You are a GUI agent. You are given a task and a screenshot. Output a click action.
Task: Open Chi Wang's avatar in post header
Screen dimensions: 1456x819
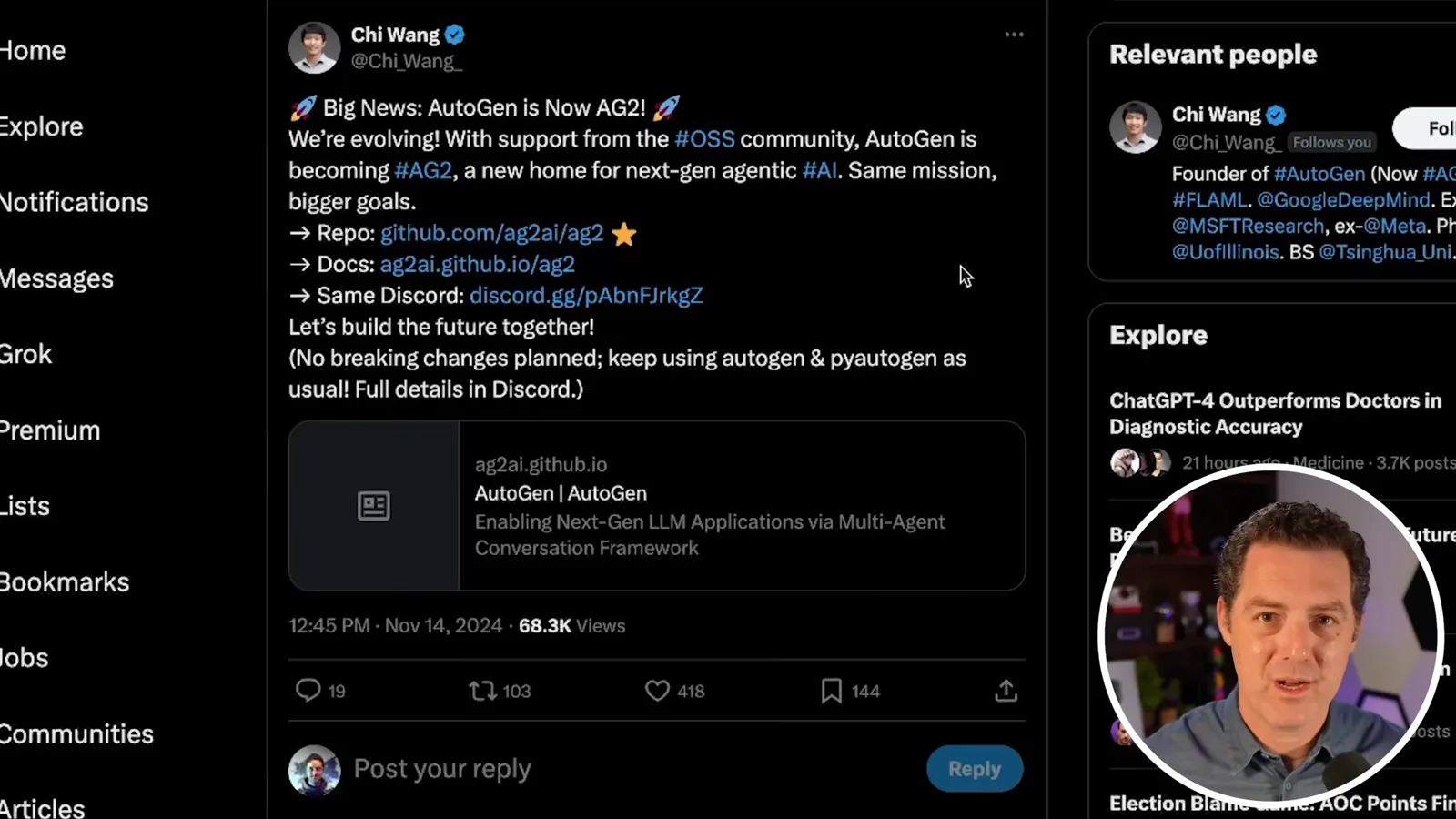314,47
